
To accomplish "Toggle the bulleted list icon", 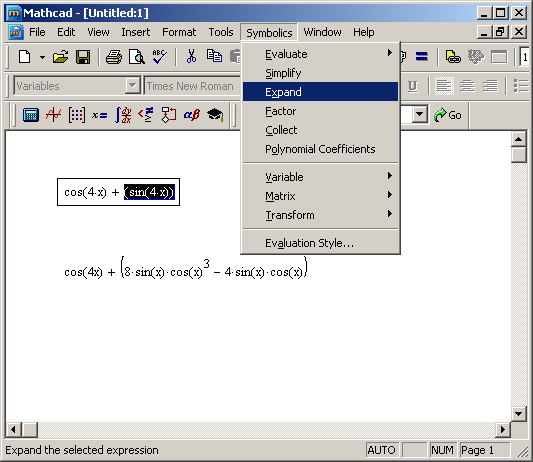I will pyautogui.click(x=520, y=86).
